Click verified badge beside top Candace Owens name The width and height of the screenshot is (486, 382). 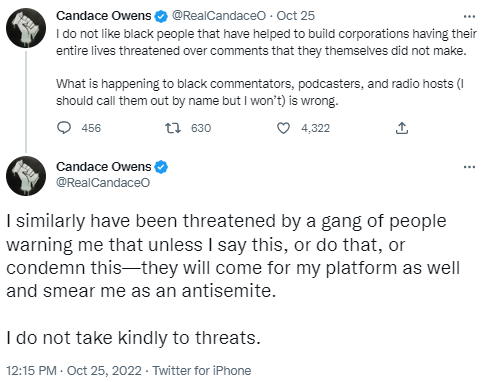tap(162, 16)
